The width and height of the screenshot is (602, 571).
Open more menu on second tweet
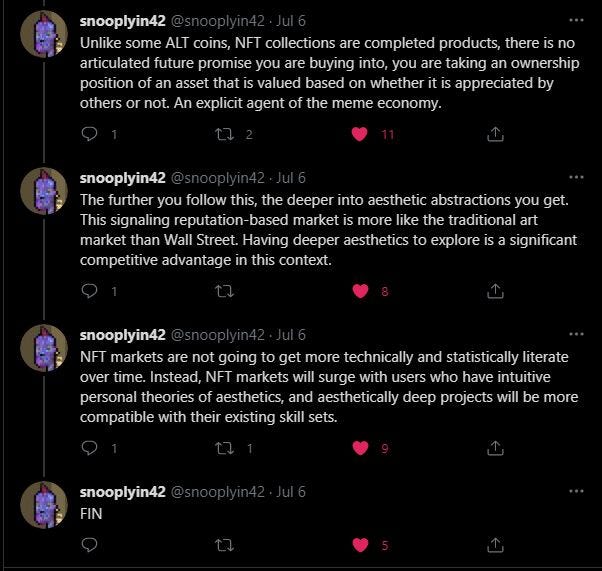pyautogui.click(x=575, y=178)
